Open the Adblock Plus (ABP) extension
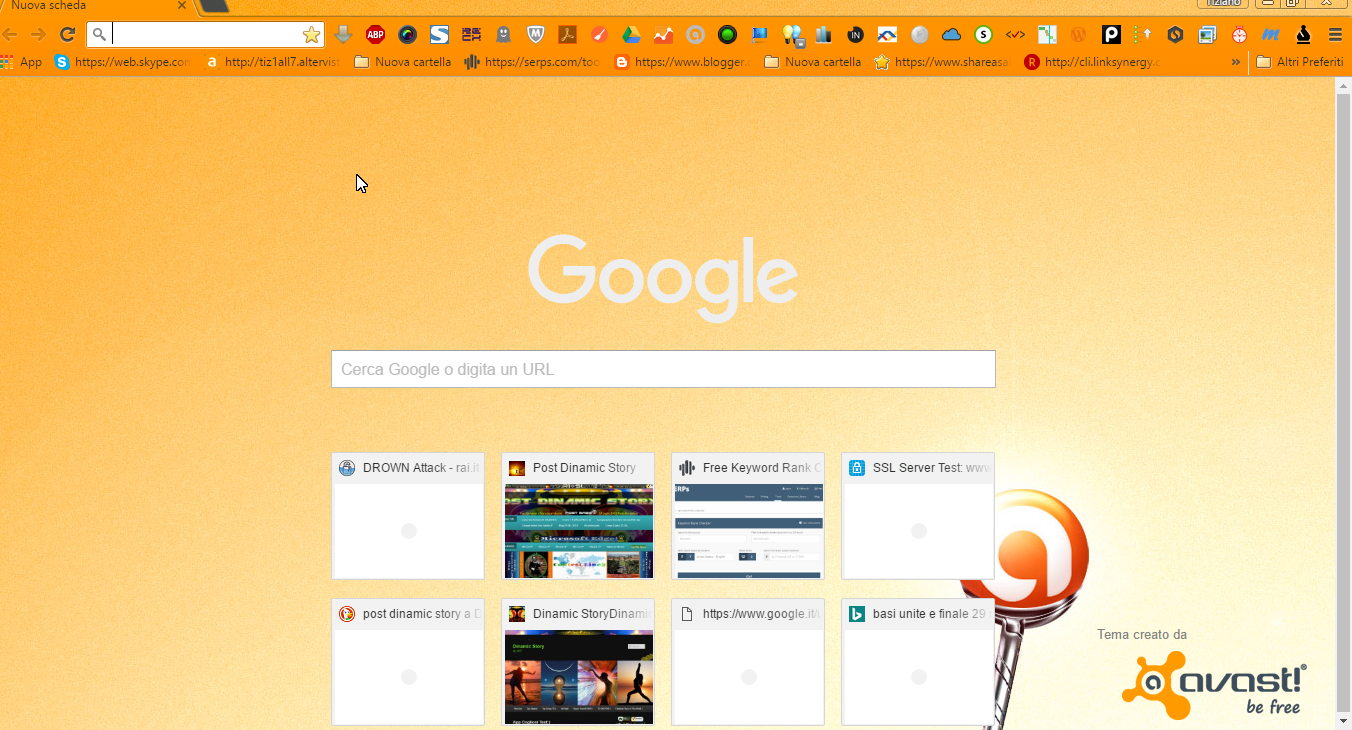Viewport: 1352px width, 730px height. [x=375, y=35]
